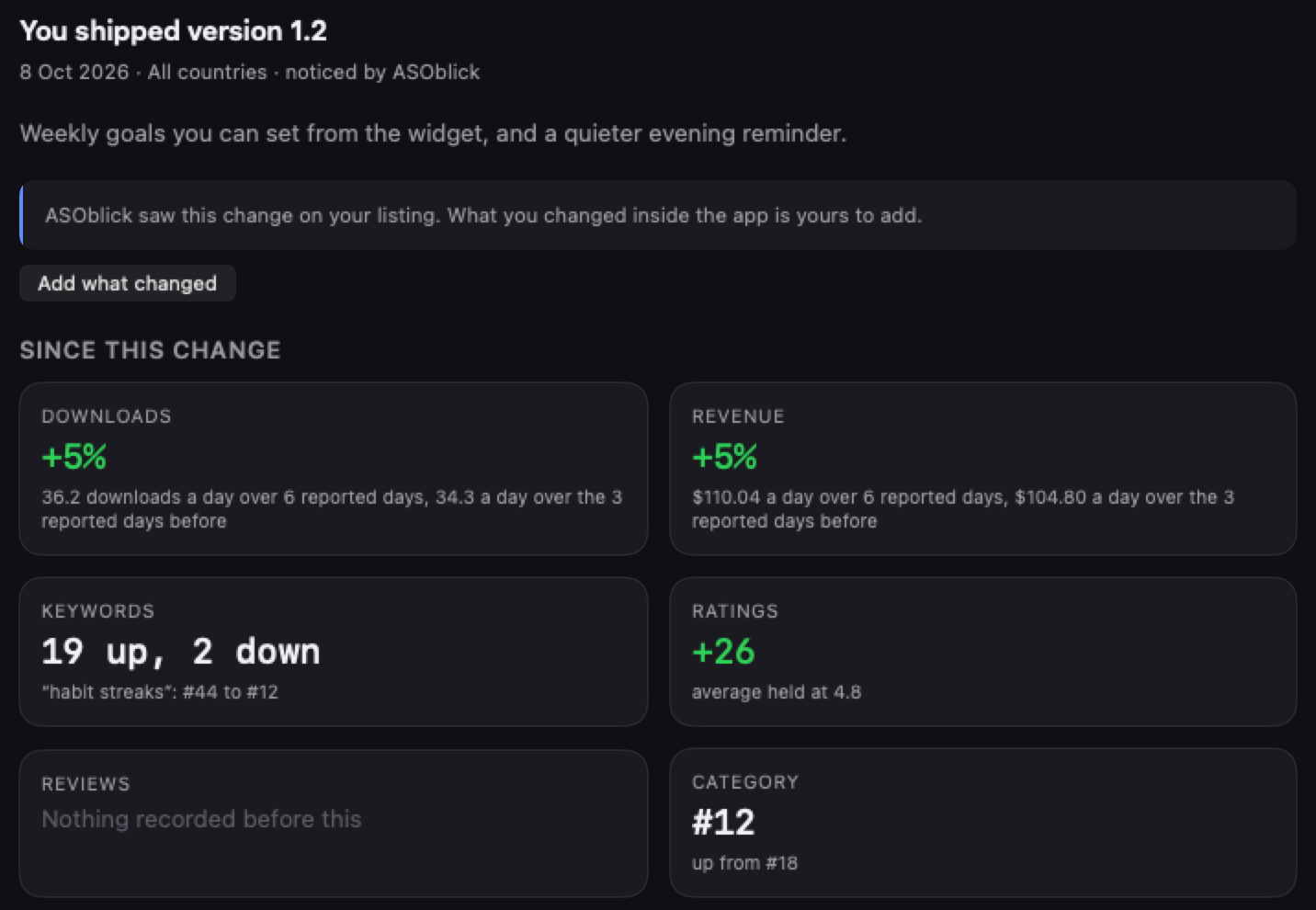Image resolution: width=1316 pixels, height=910 pixels.
Task: Click the revenue +5% green figure
Action: tap(725, 457)
